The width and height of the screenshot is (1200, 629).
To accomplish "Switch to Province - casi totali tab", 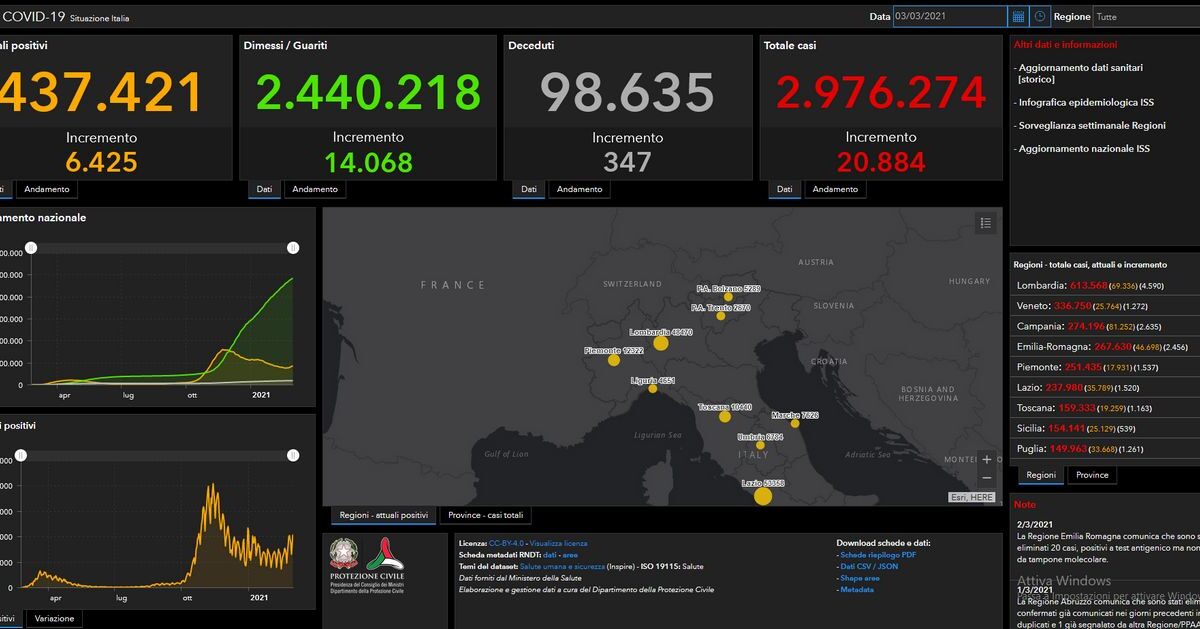I will 485,515.
